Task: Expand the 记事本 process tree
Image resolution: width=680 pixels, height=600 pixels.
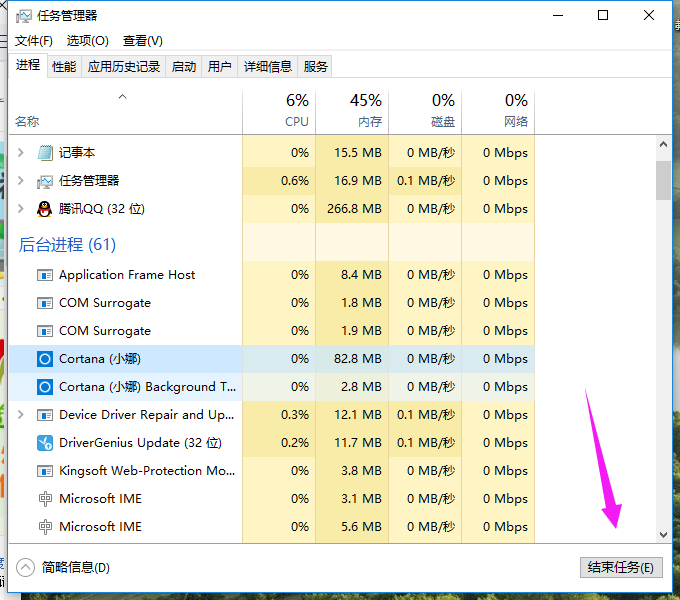Action: pyautogui.click(x=21, y=153)
